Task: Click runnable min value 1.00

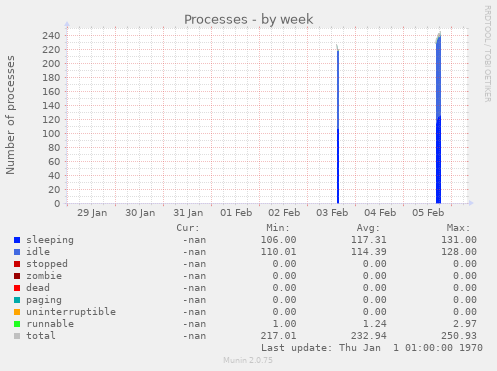Action: pyautogui.click(x=284, y=324)
